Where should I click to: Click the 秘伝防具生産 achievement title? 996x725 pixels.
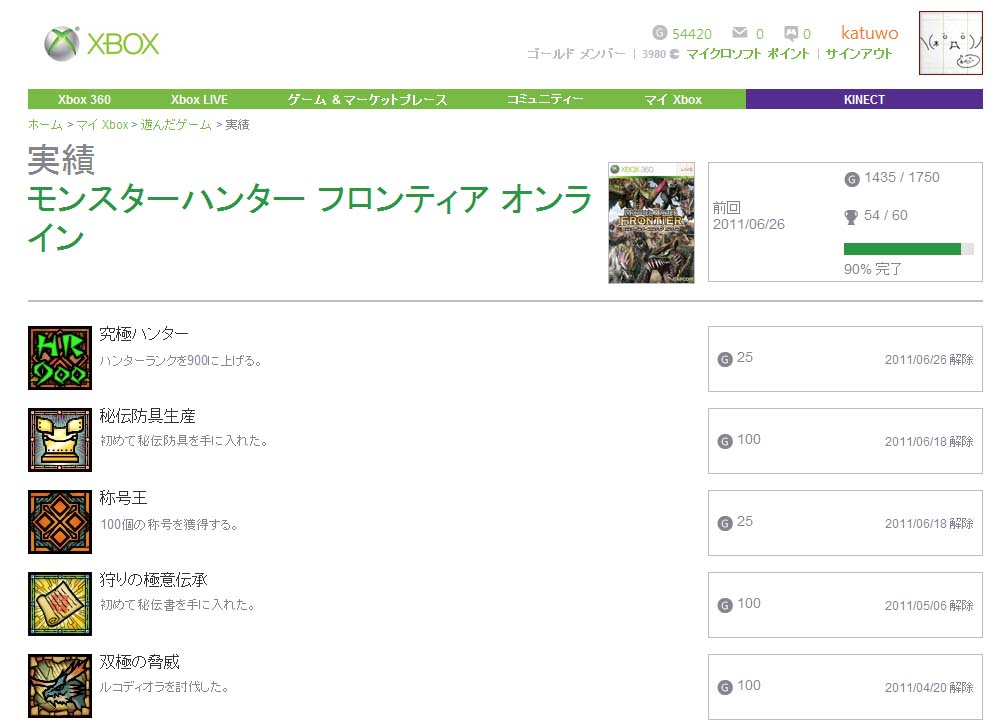147,416
